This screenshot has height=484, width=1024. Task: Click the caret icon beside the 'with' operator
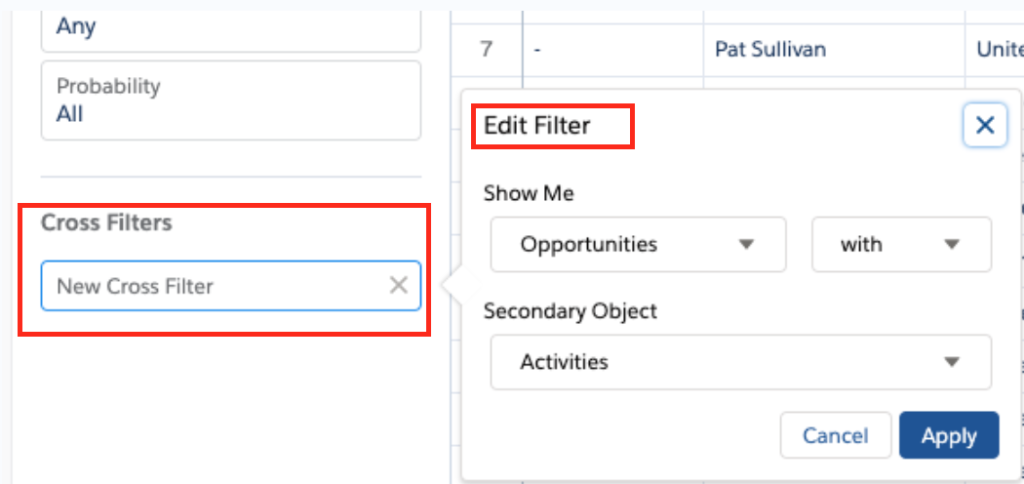pos(952,245)
